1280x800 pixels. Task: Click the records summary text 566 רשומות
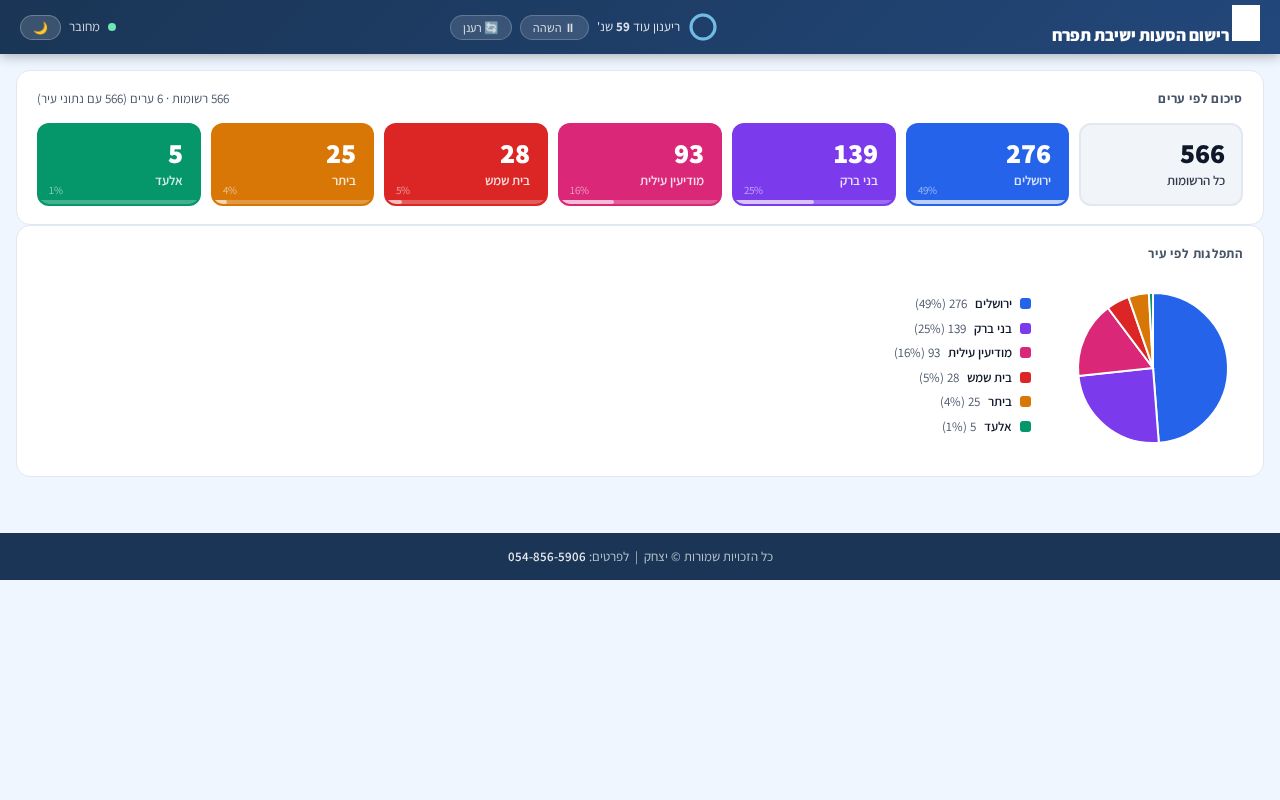click(x=133, y=99)
